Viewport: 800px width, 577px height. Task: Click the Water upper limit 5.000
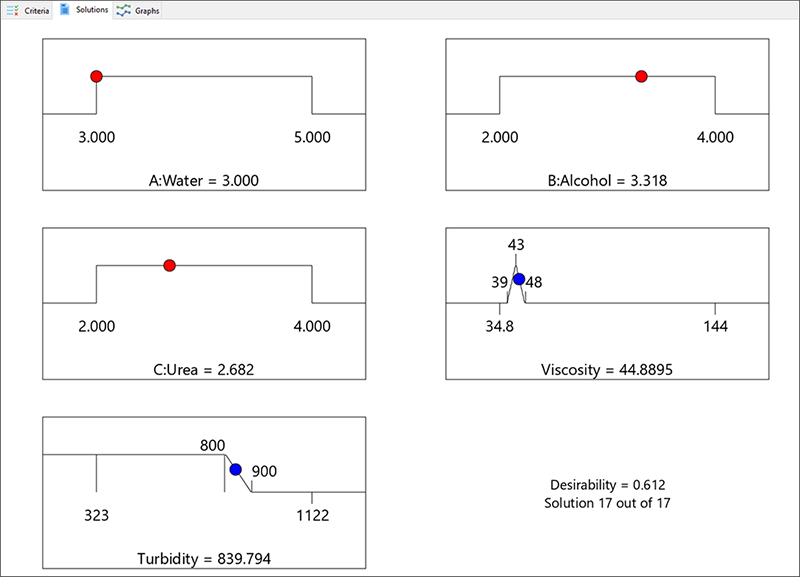[x=312, y=138]
